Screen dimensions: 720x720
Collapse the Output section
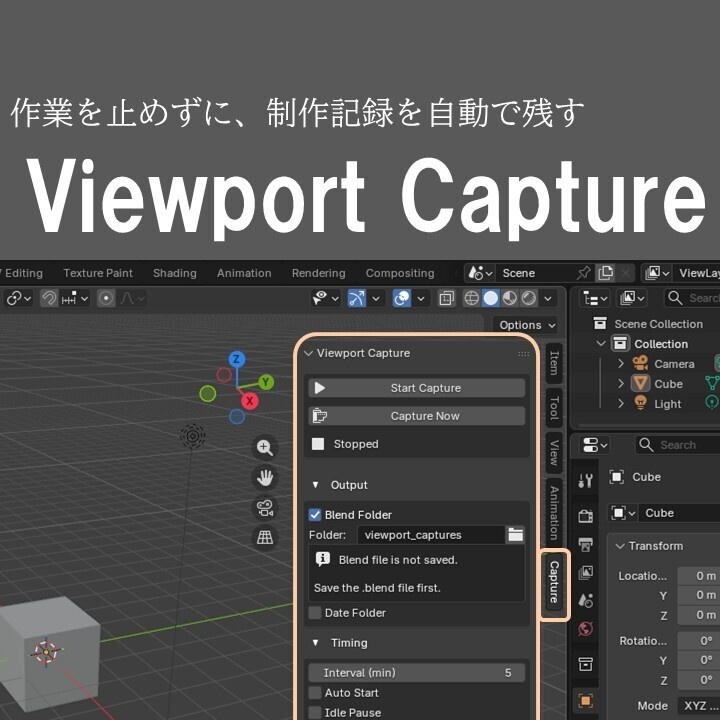(x=315, y=485)
